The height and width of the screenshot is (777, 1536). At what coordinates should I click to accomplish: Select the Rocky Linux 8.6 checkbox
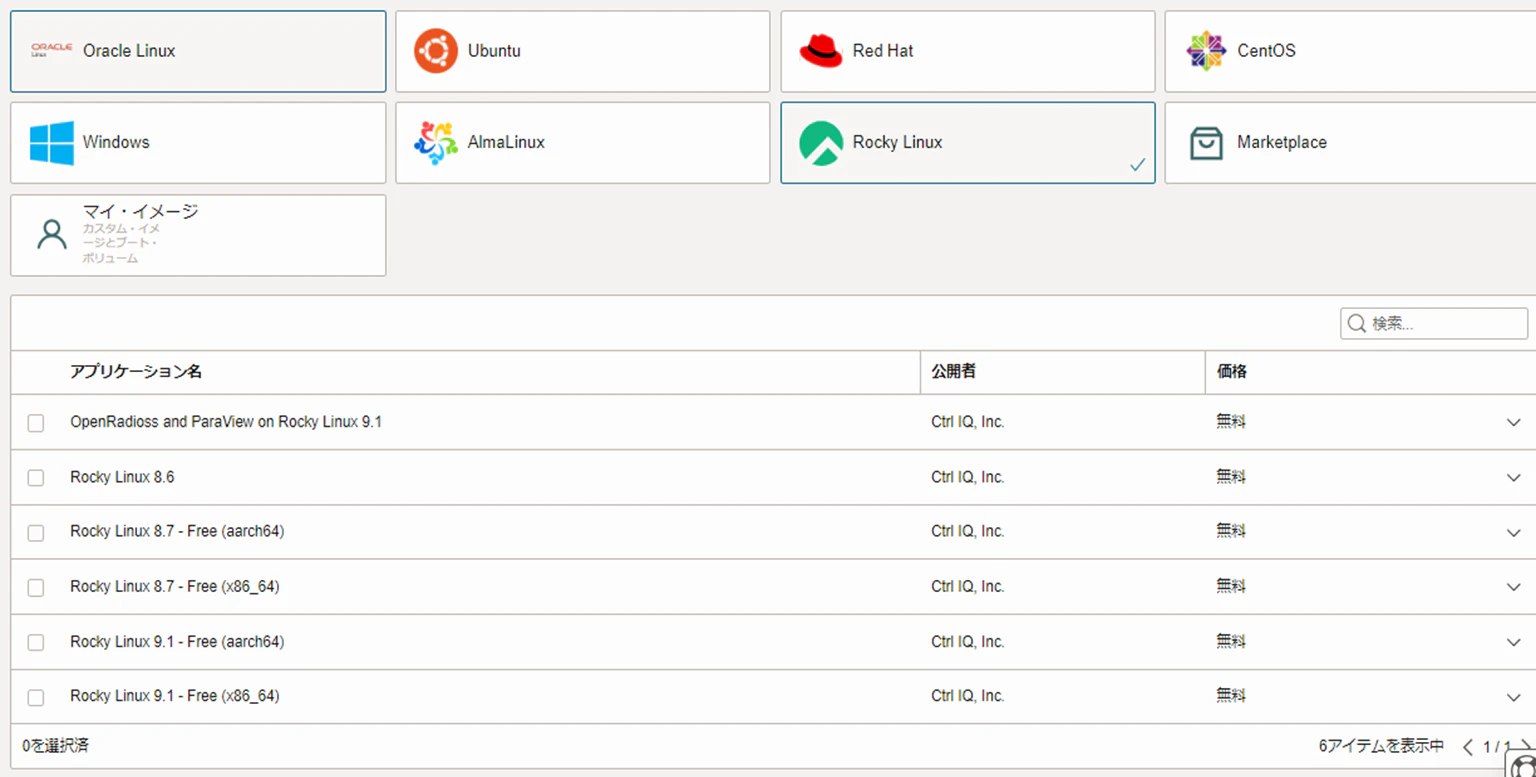(x=36, y=478)
